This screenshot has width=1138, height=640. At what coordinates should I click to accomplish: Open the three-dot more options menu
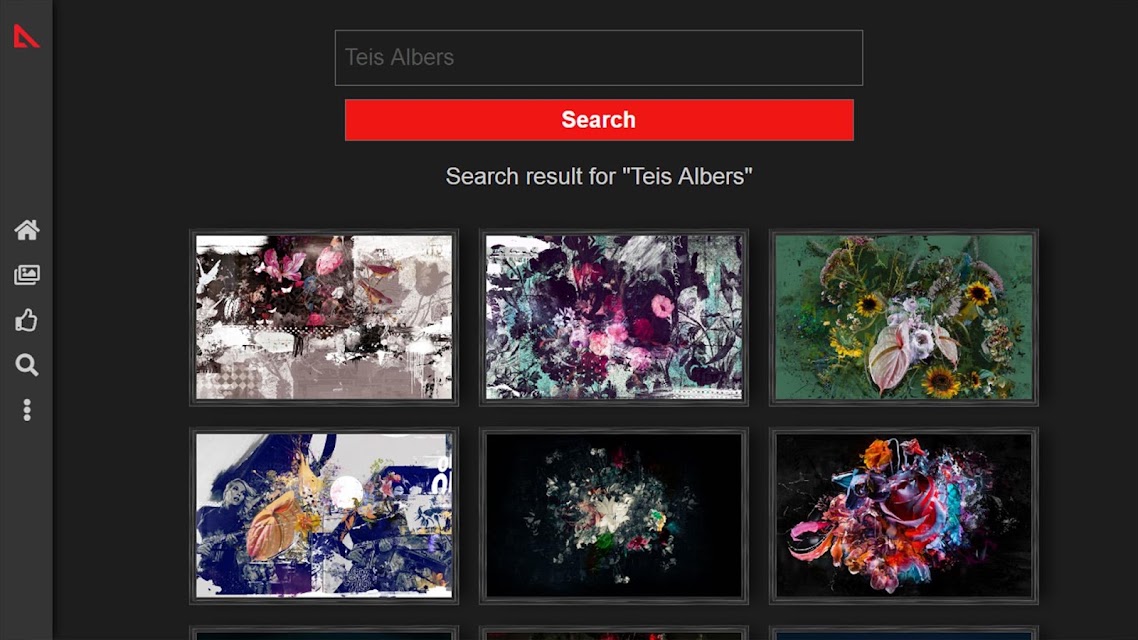pyautogui.click(x=27, y=410)
